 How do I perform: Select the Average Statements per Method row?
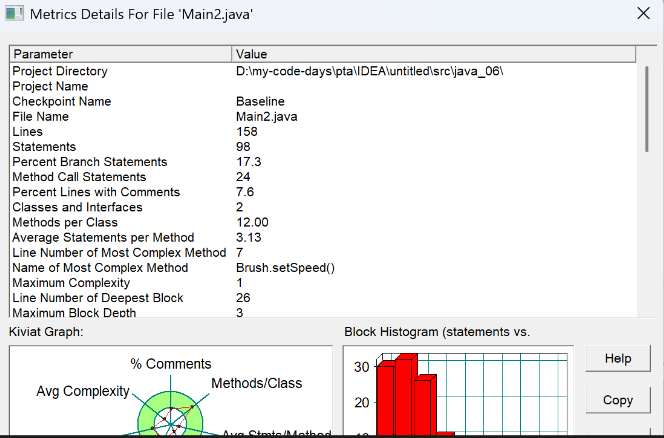323,238
